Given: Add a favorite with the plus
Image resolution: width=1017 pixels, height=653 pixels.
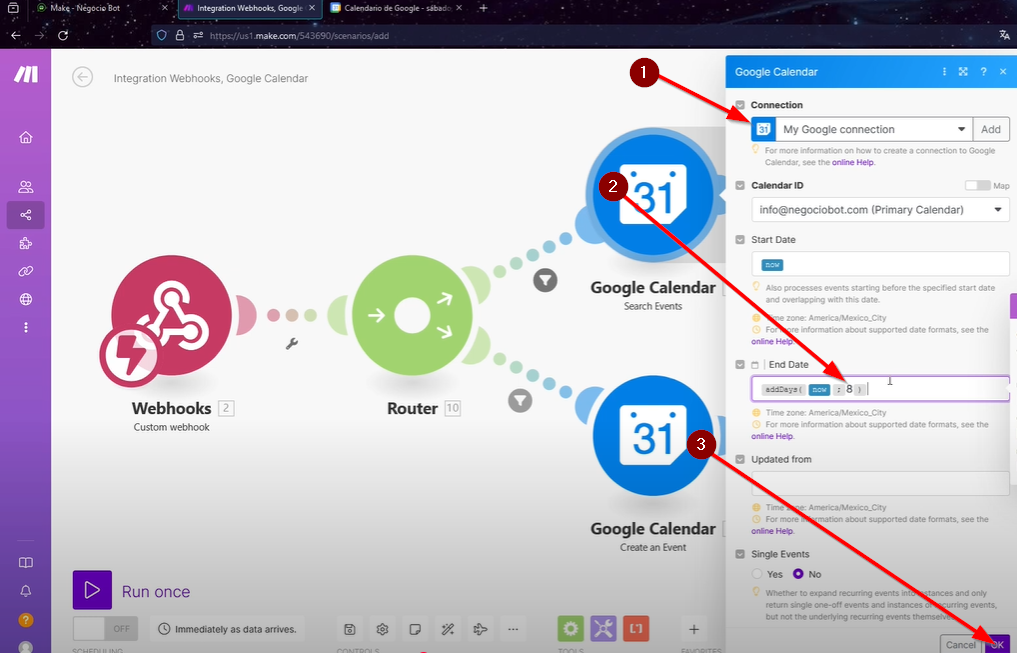Looking at the screenshot, I should click(x=693, y=629).
